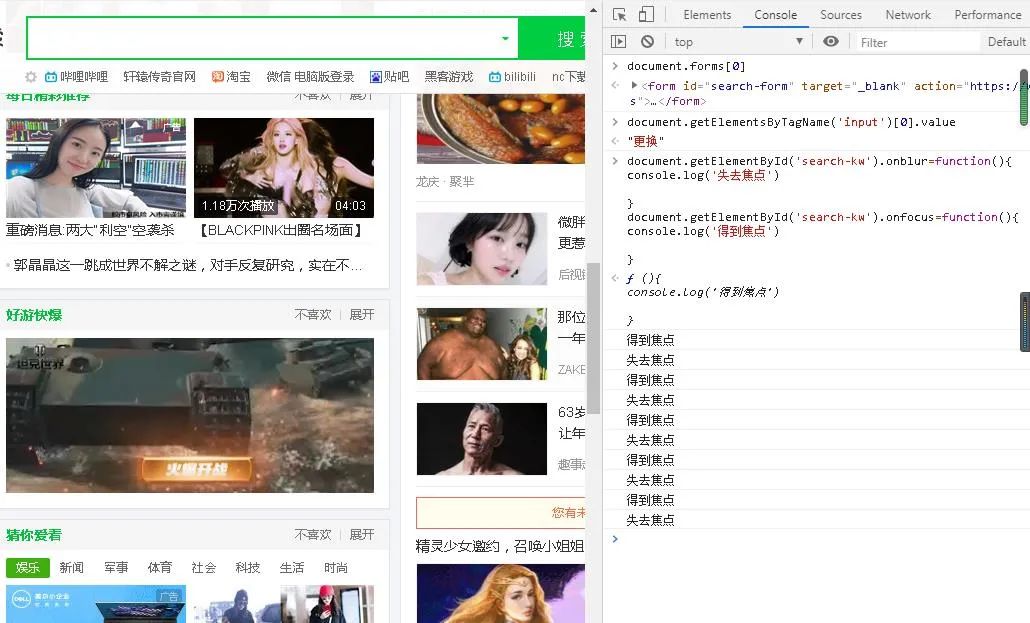Show console sidebar panel icon

click(x=618, y=41)
